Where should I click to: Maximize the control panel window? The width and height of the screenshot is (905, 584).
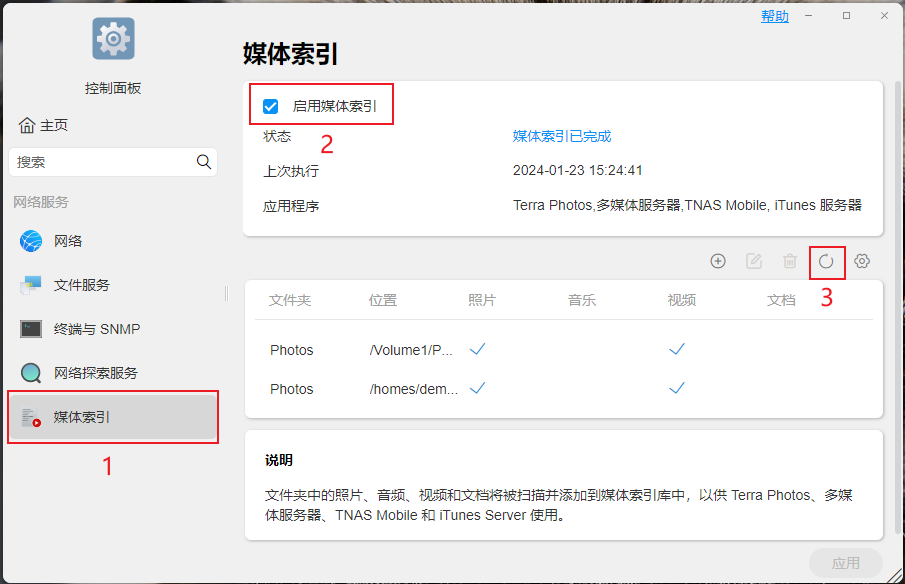pyautogui.click(x=846, y=16)
